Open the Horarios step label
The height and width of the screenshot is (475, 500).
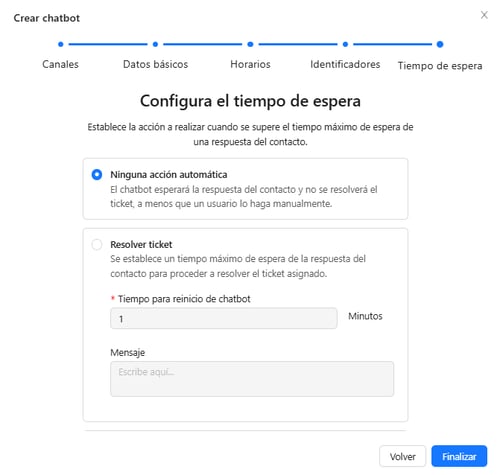click(x=250, y=64)
